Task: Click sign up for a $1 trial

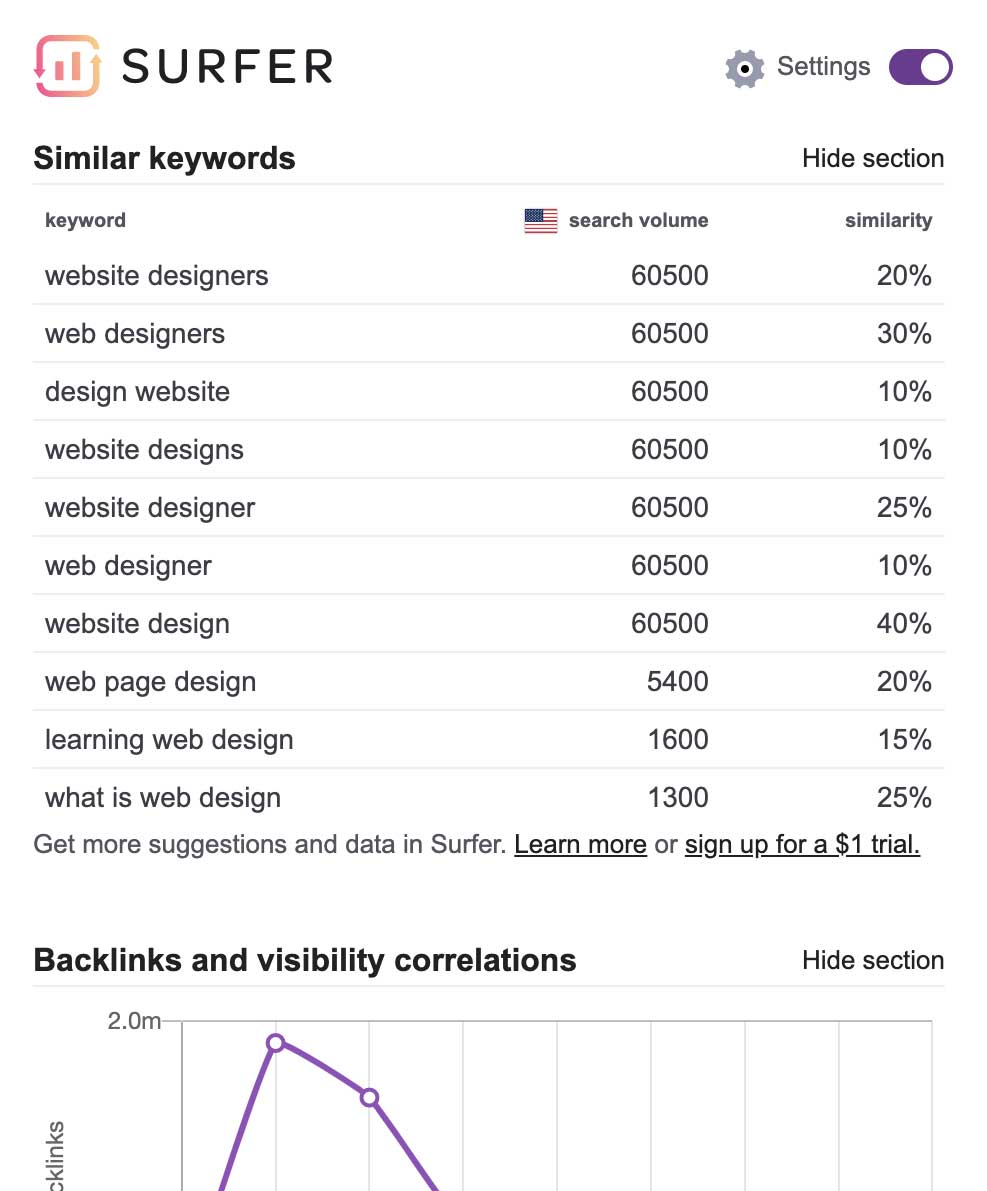Action: (802, 845)
